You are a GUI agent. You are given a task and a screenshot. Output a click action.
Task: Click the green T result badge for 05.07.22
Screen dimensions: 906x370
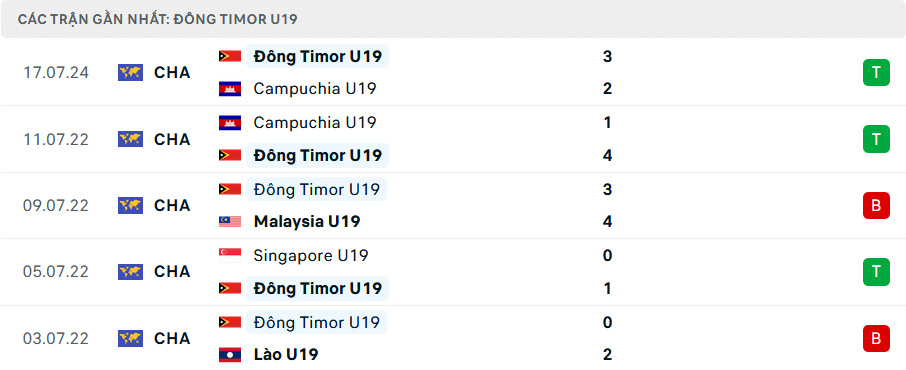(877, 272)
